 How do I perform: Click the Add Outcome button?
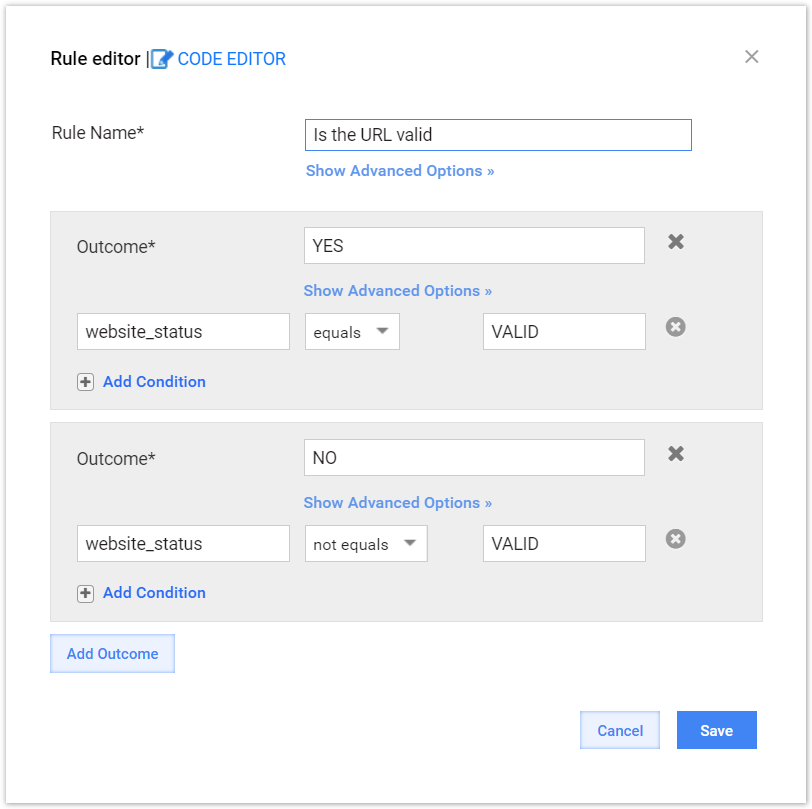click(112, 654)
